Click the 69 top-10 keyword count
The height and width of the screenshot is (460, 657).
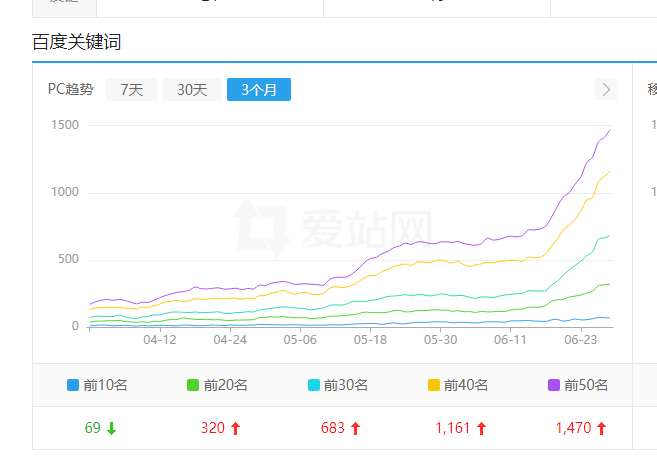click(x=93, y=428)
